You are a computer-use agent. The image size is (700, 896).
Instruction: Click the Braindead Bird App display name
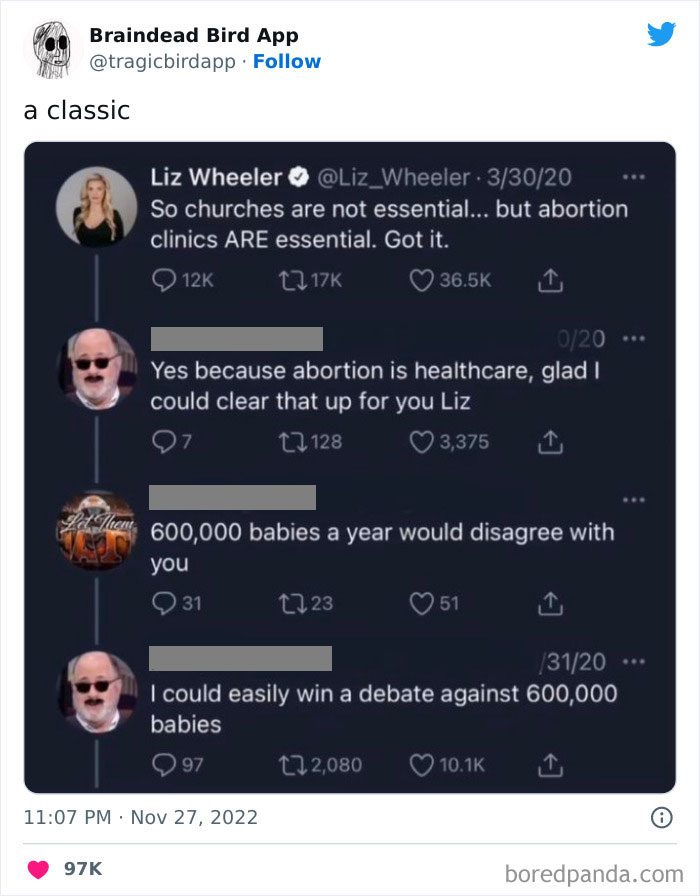[x=194, y=36]
